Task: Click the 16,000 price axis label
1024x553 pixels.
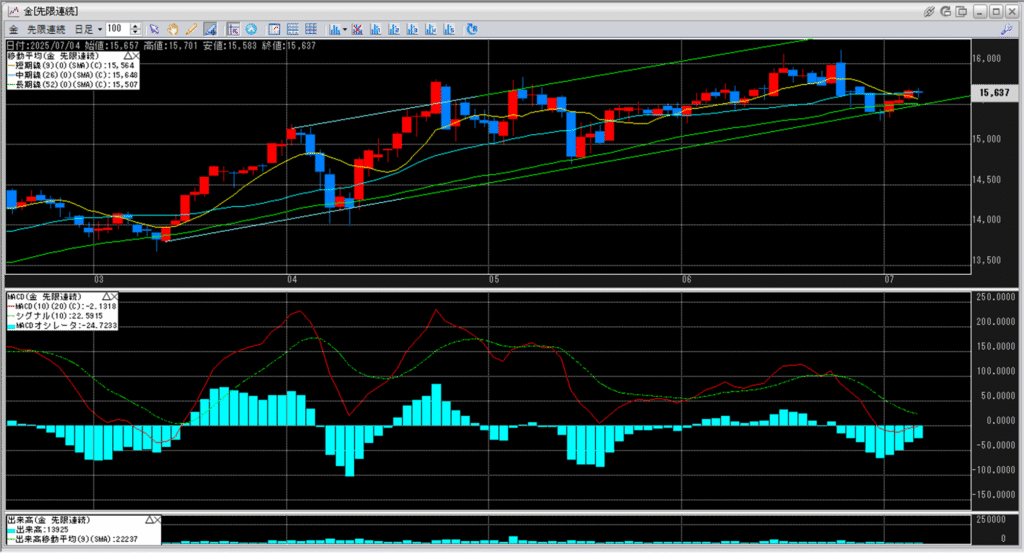Action: pyautogui.click(x=987, y=58)
